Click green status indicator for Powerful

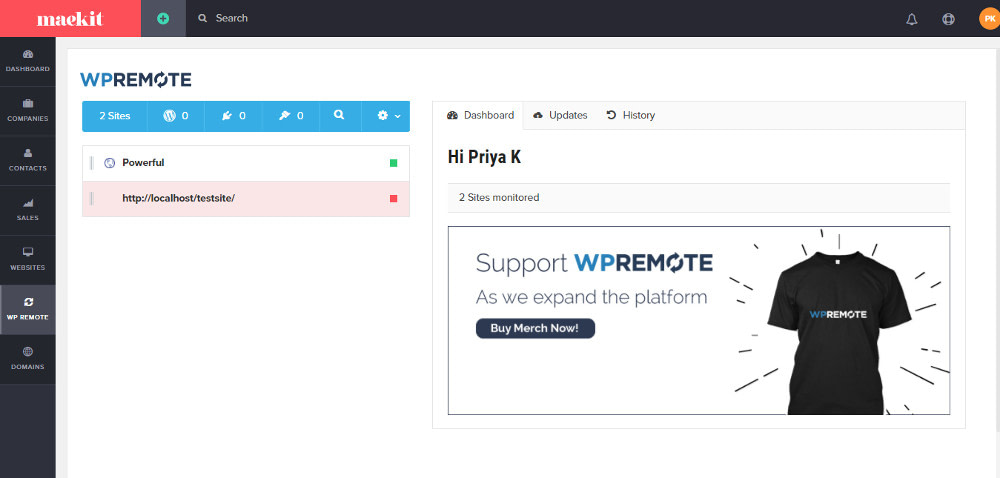coord(393,163)
